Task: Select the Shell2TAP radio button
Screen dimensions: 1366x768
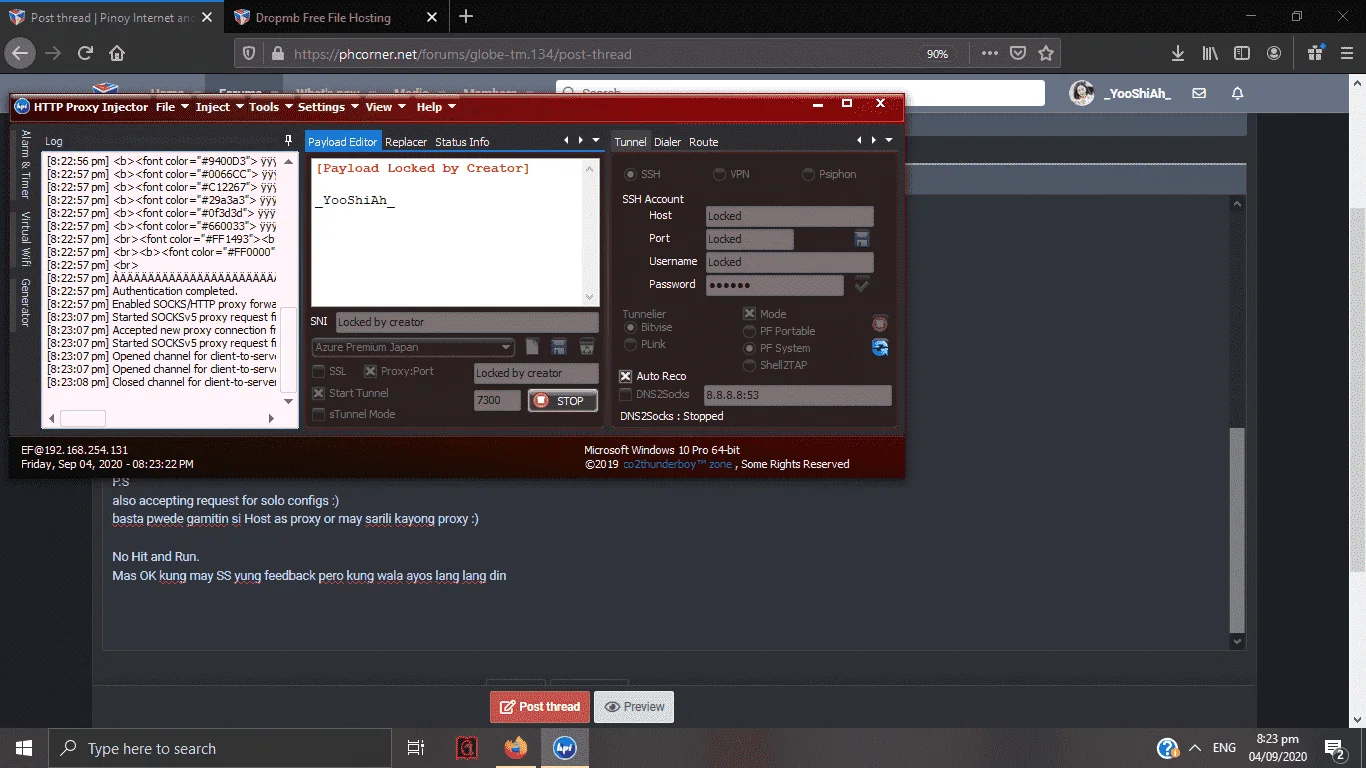Action: [x=749, y=365]
